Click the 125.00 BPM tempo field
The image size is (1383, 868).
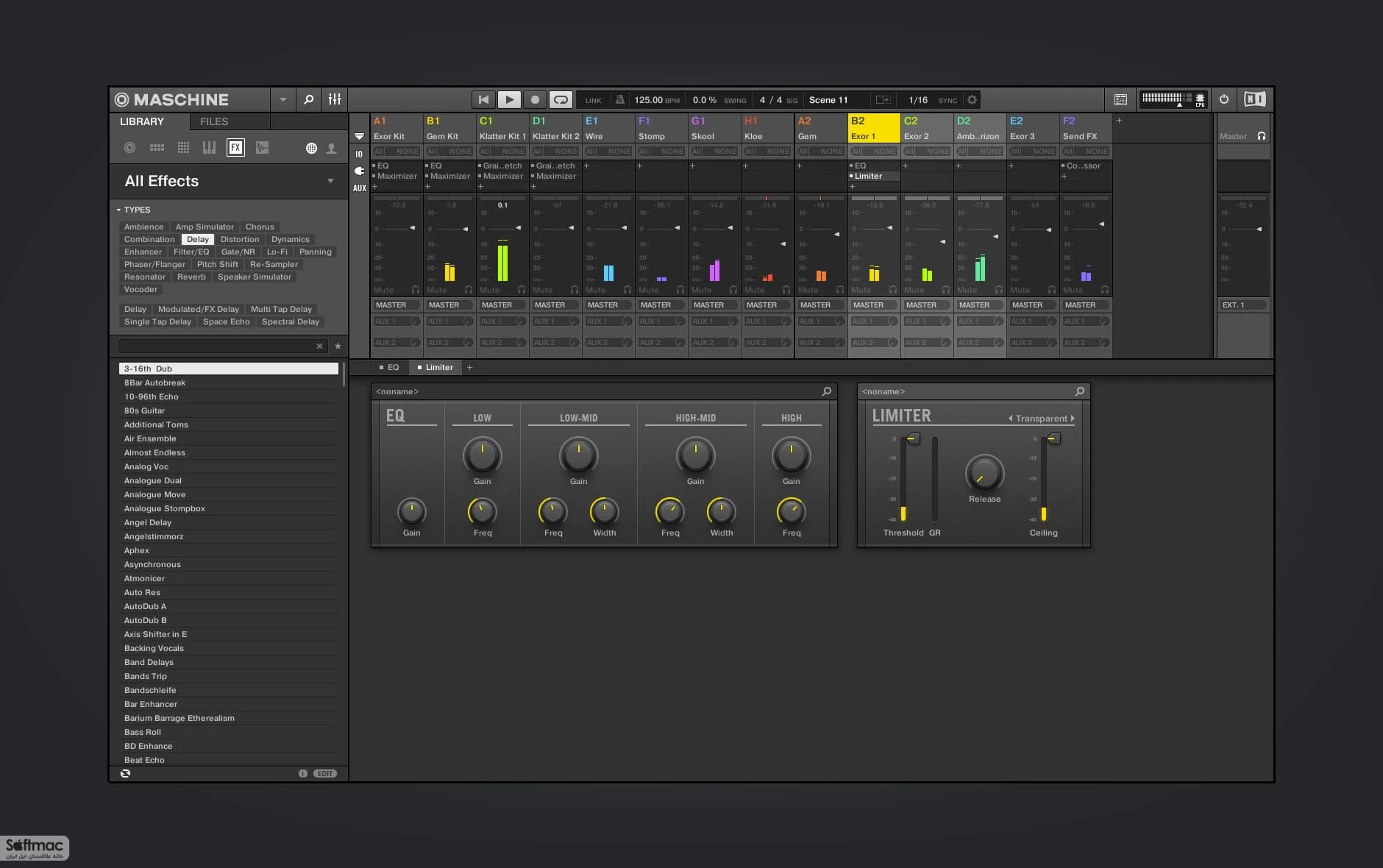pos(656,100)
